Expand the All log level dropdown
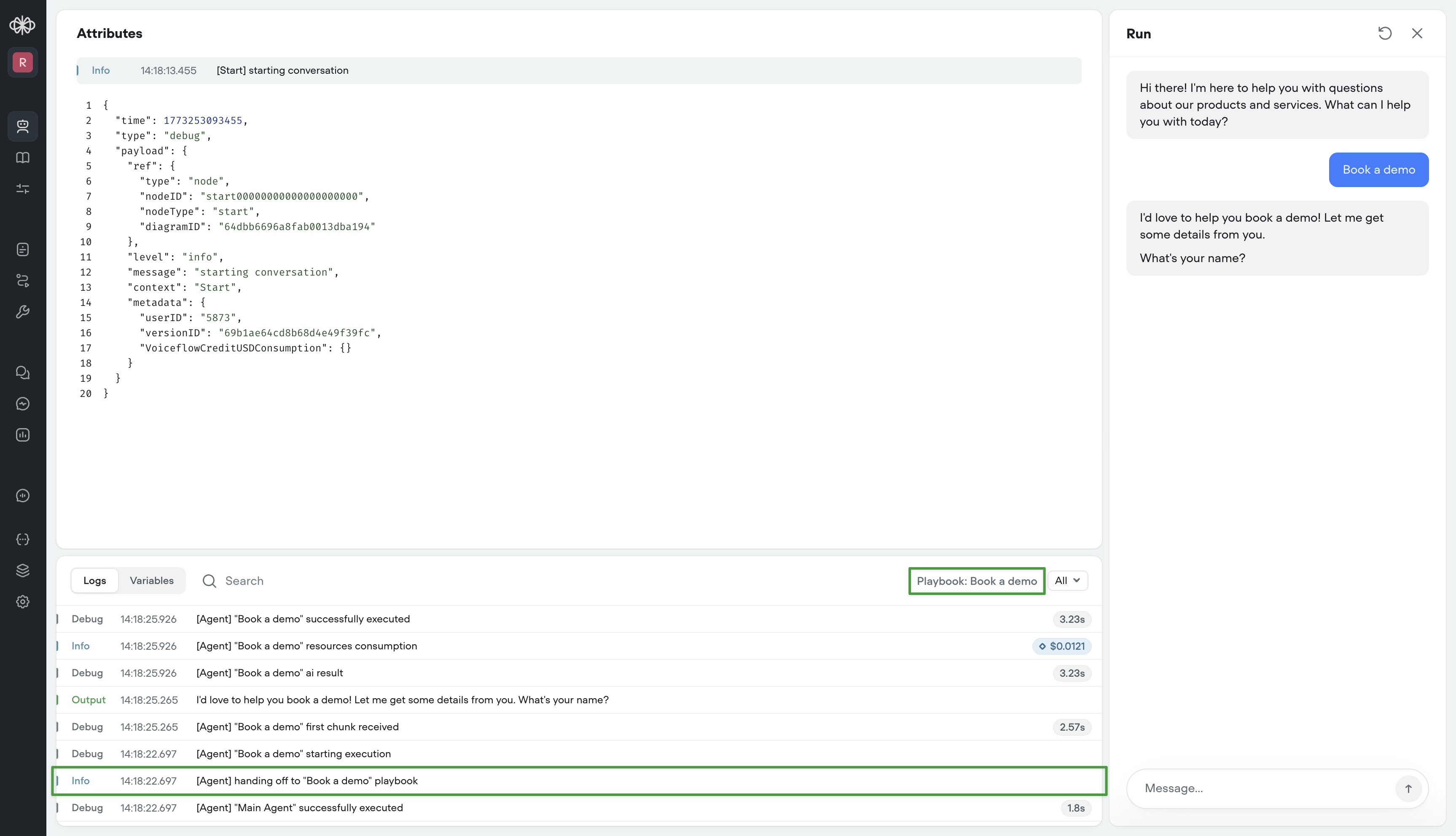Viewport: 1456px width, 836px height. click(1067, 581)
